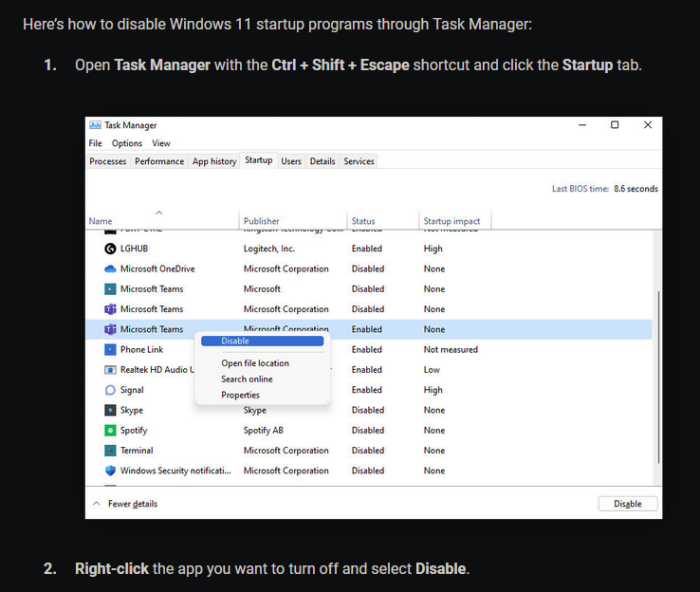700x592 pixels.
Task: Click the Realtek HD Audio icon
Action: tap(110, 370)
